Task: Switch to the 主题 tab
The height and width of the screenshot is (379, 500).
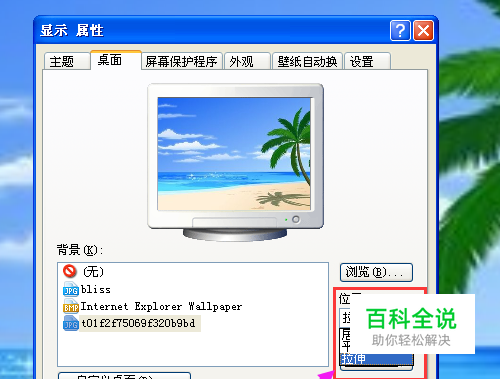Action: 67,61
